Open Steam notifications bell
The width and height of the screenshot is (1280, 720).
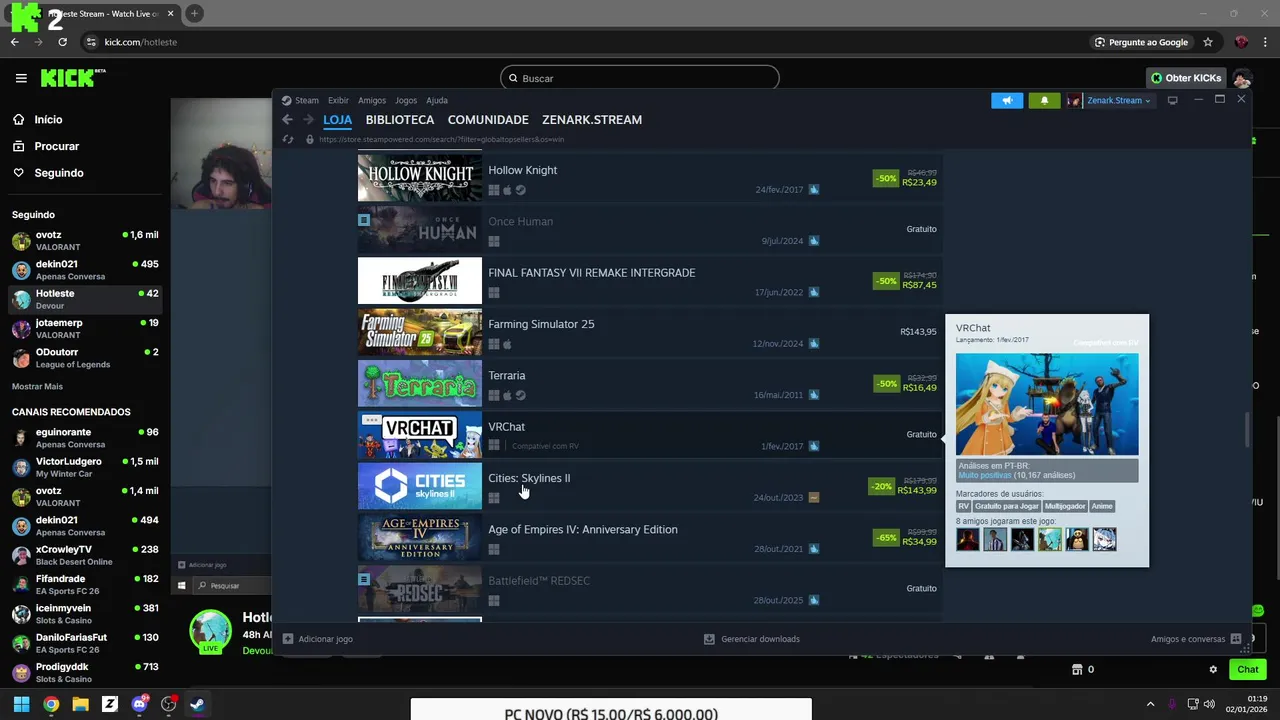(x=1044, y=100)
